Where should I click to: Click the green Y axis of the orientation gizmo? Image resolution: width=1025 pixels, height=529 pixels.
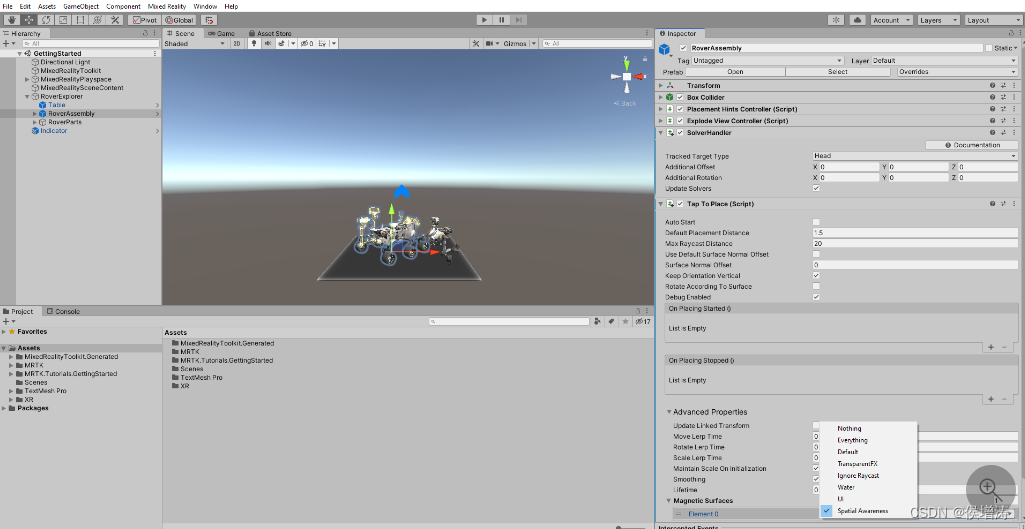[x=626, y=64]
